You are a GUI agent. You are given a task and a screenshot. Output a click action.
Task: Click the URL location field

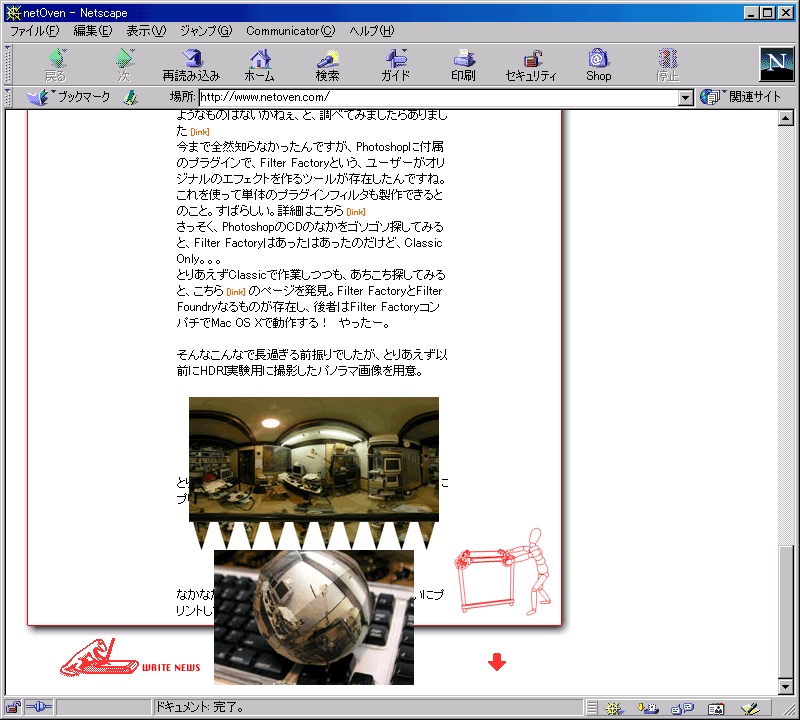(x=439, y=97)
